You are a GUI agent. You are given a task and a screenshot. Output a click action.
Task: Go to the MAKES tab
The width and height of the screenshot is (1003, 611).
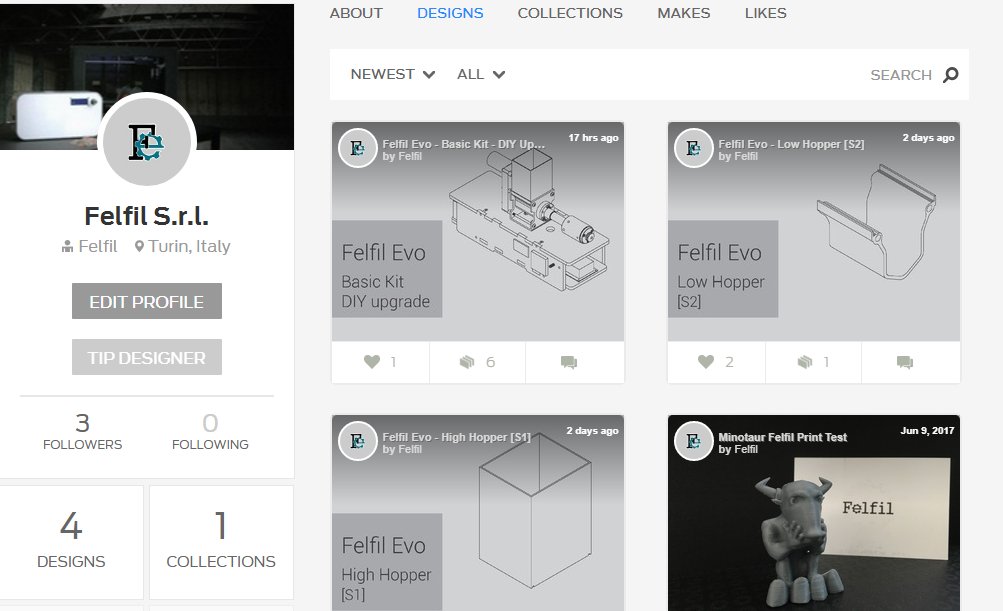click(x=684, y=13)
